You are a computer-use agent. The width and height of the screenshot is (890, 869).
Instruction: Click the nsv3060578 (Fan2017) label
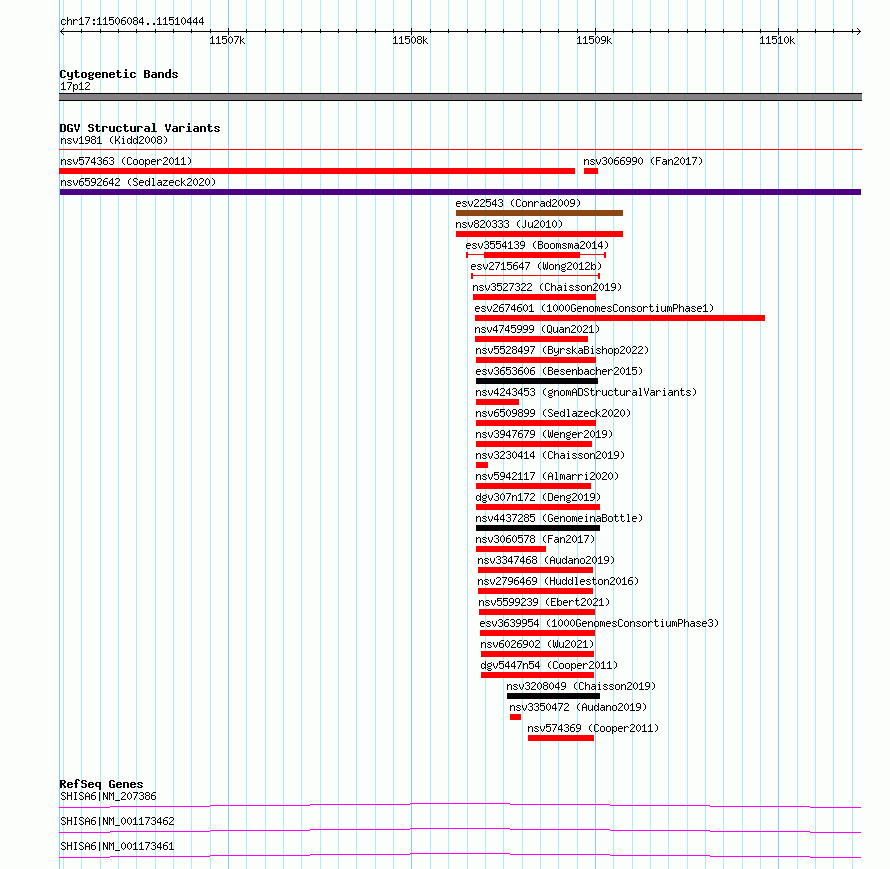click(x=535, y=539)
